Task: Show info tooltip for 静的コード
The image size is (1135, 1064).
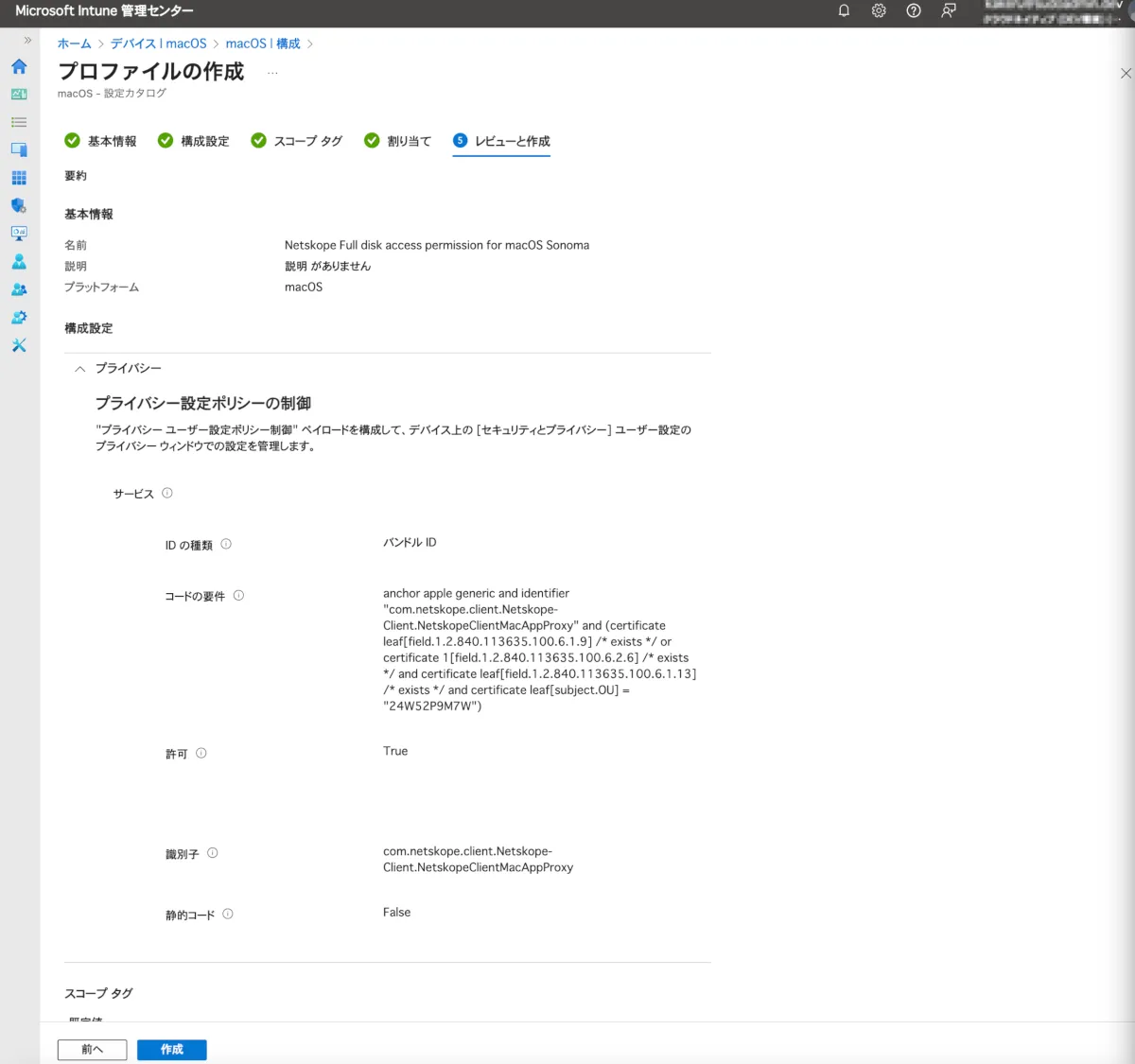Action: pos(228,914)
